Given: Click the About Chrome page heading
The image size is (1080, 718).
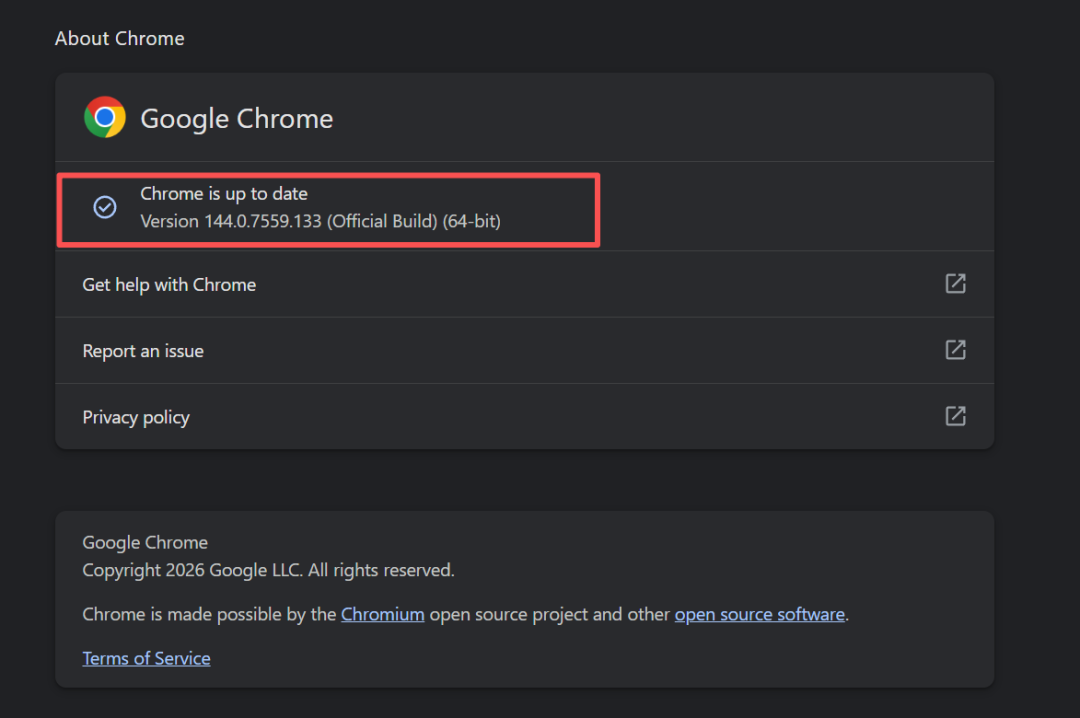Looking at the screenshot, I should click(x=120, y=38).
